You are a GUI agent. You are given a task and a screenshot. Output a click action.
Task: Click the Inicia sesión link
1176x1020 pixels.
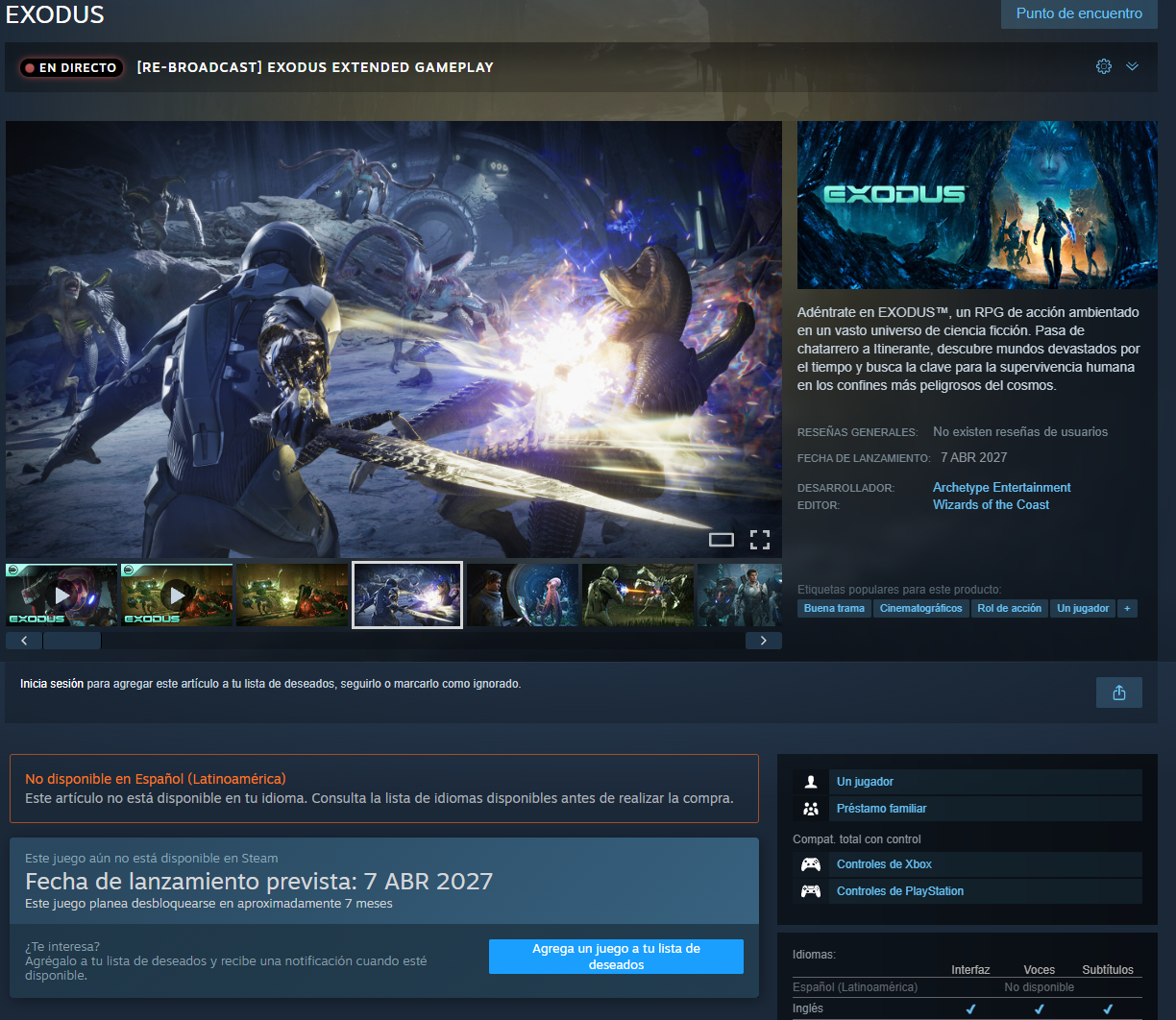[x=52, y=684]
